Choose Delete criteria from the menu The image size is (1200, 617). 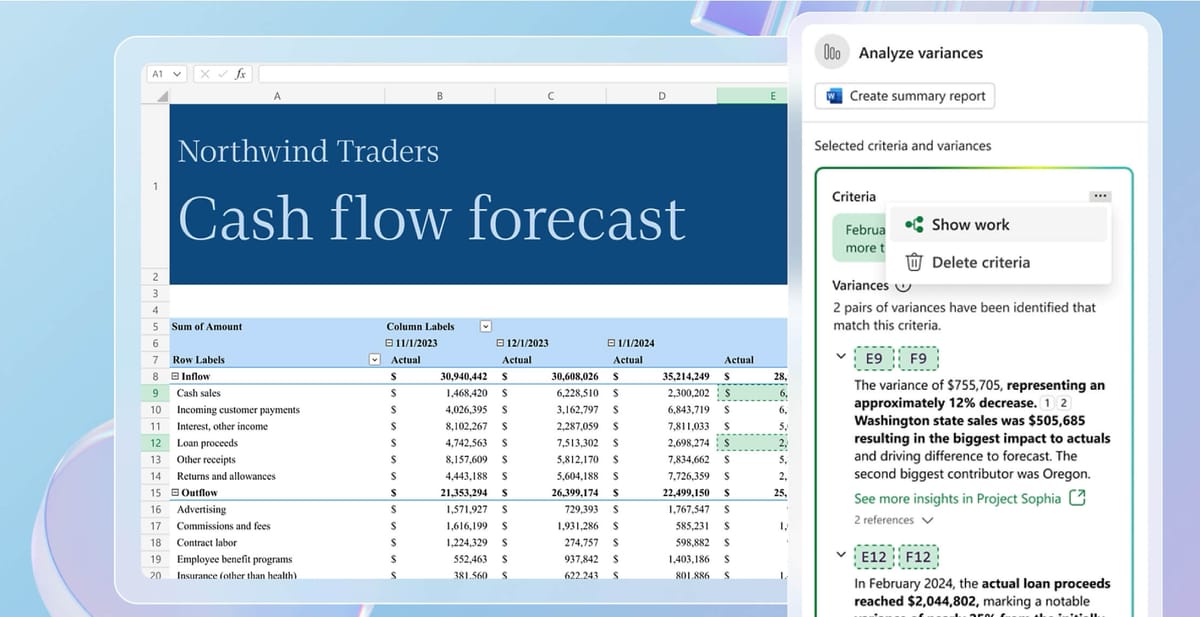tap(997, 262)
